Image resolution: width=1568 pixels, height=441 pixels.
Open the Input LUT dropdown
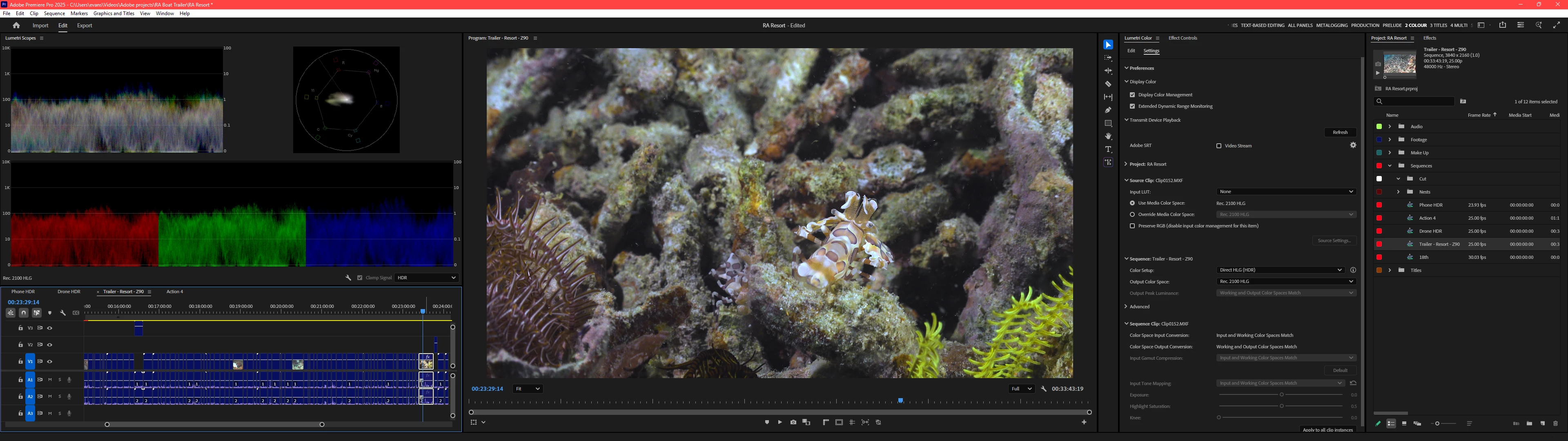click(1285, 191)
